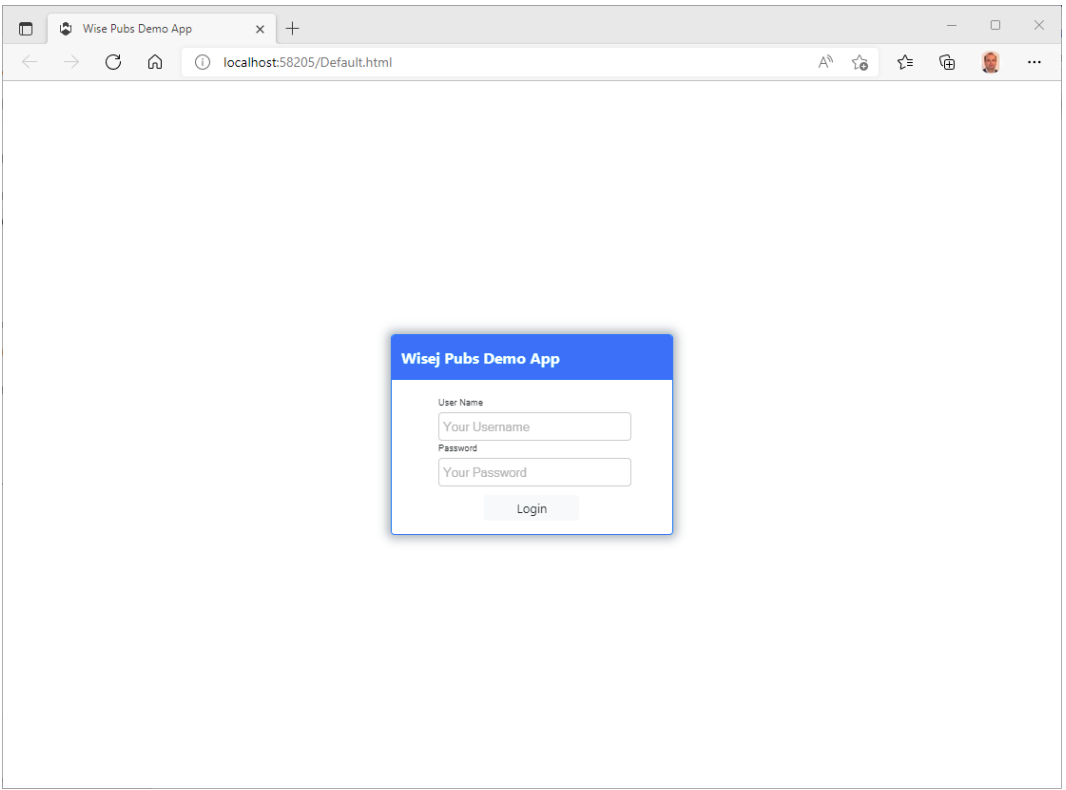This screenshot has width=1066, height=790.
Task: Close the Wise Pubs Demo App tab
Action: (x=260, y=29)
